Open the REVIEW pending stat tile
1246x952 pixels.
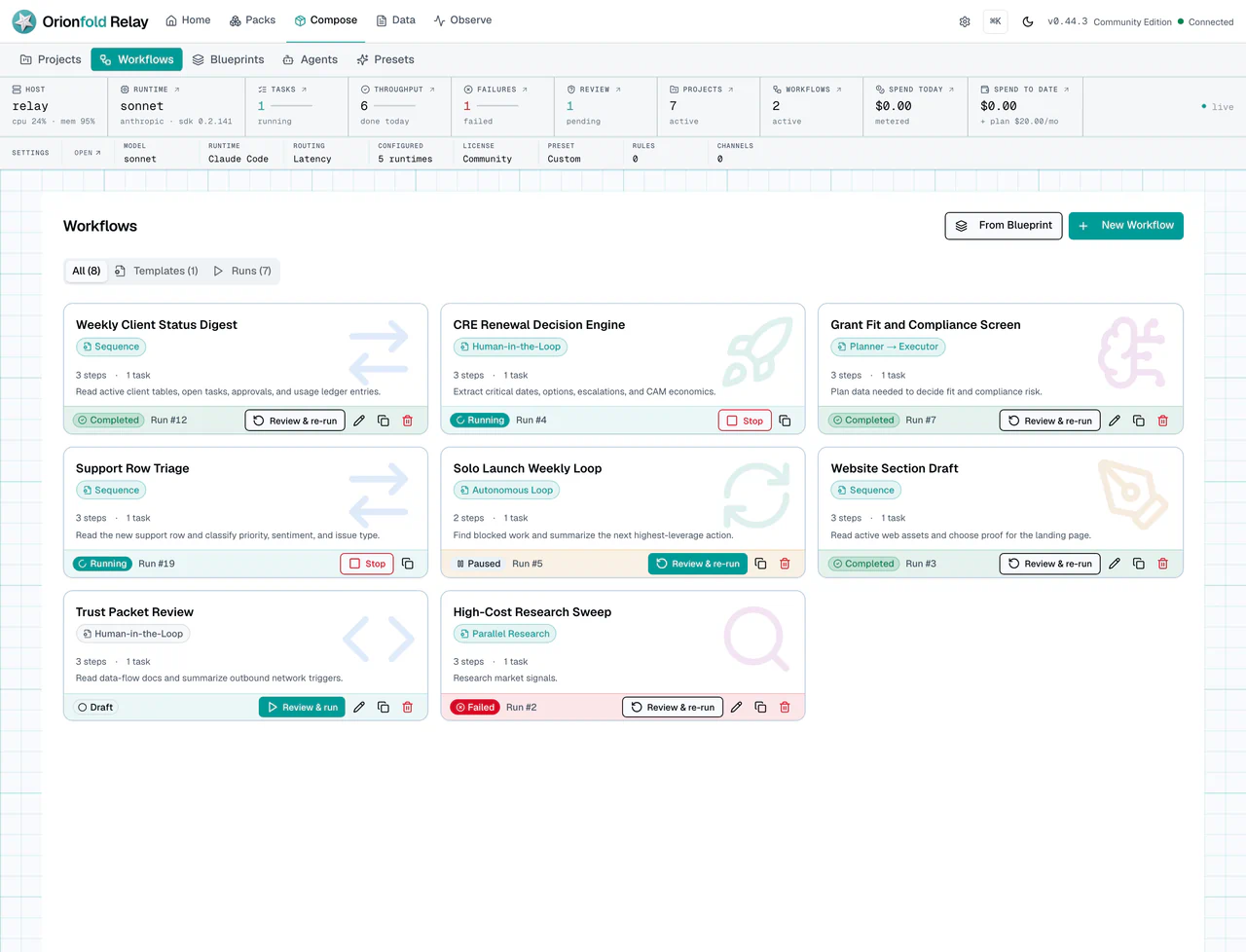pyautogui.click(x=606, y=106)
